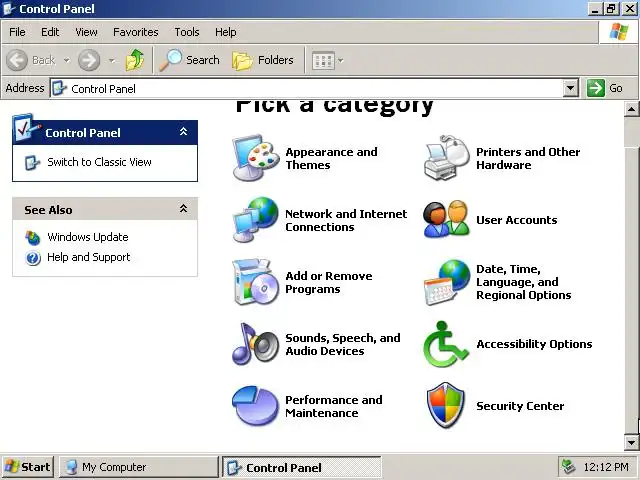The image size is (640, 480).
Task: Open the Edit menu
Action: [x=50, y=32]
